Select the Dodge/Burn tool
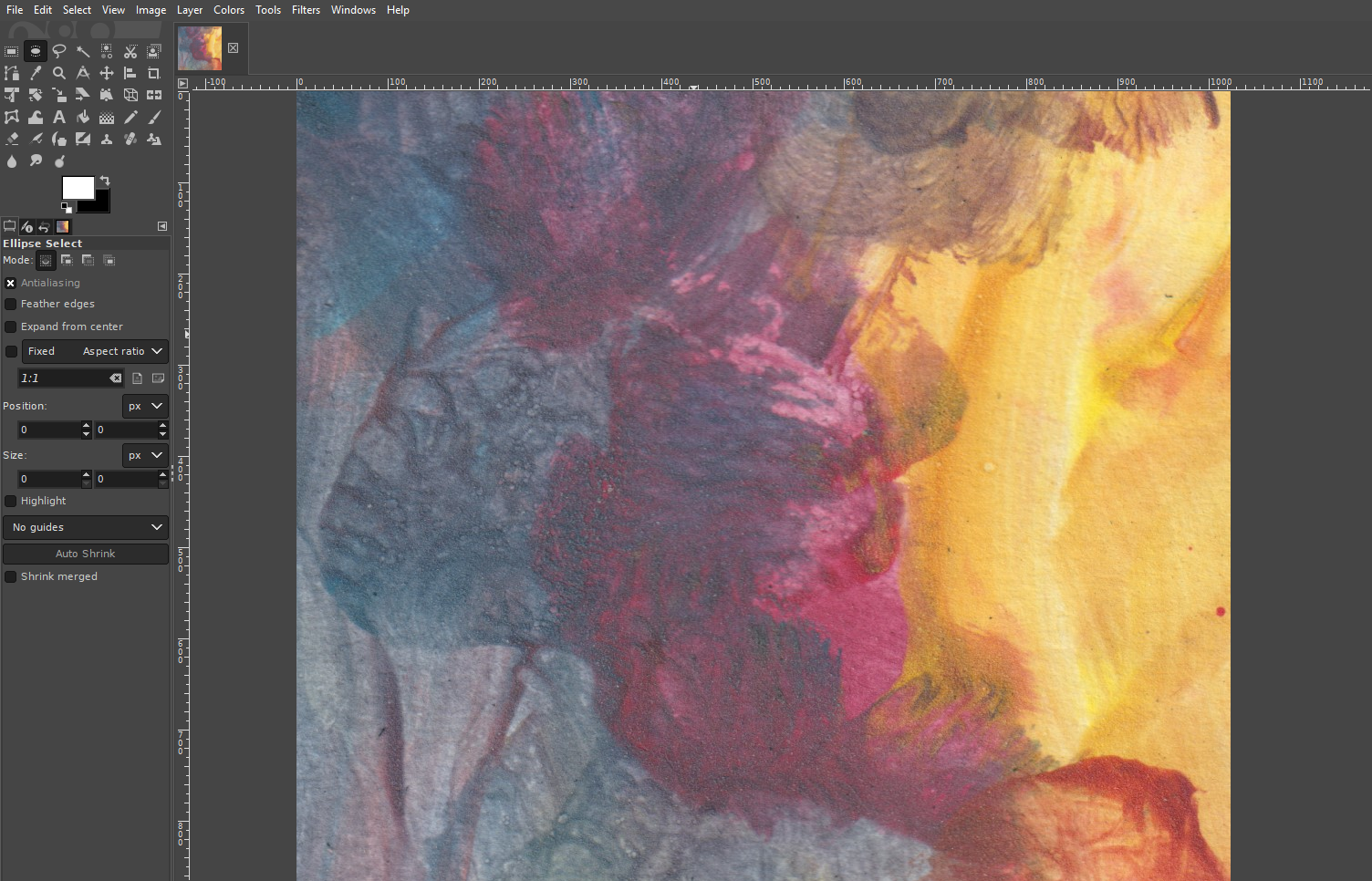This screenshot has height=881, width=1372. pos(59,161)
